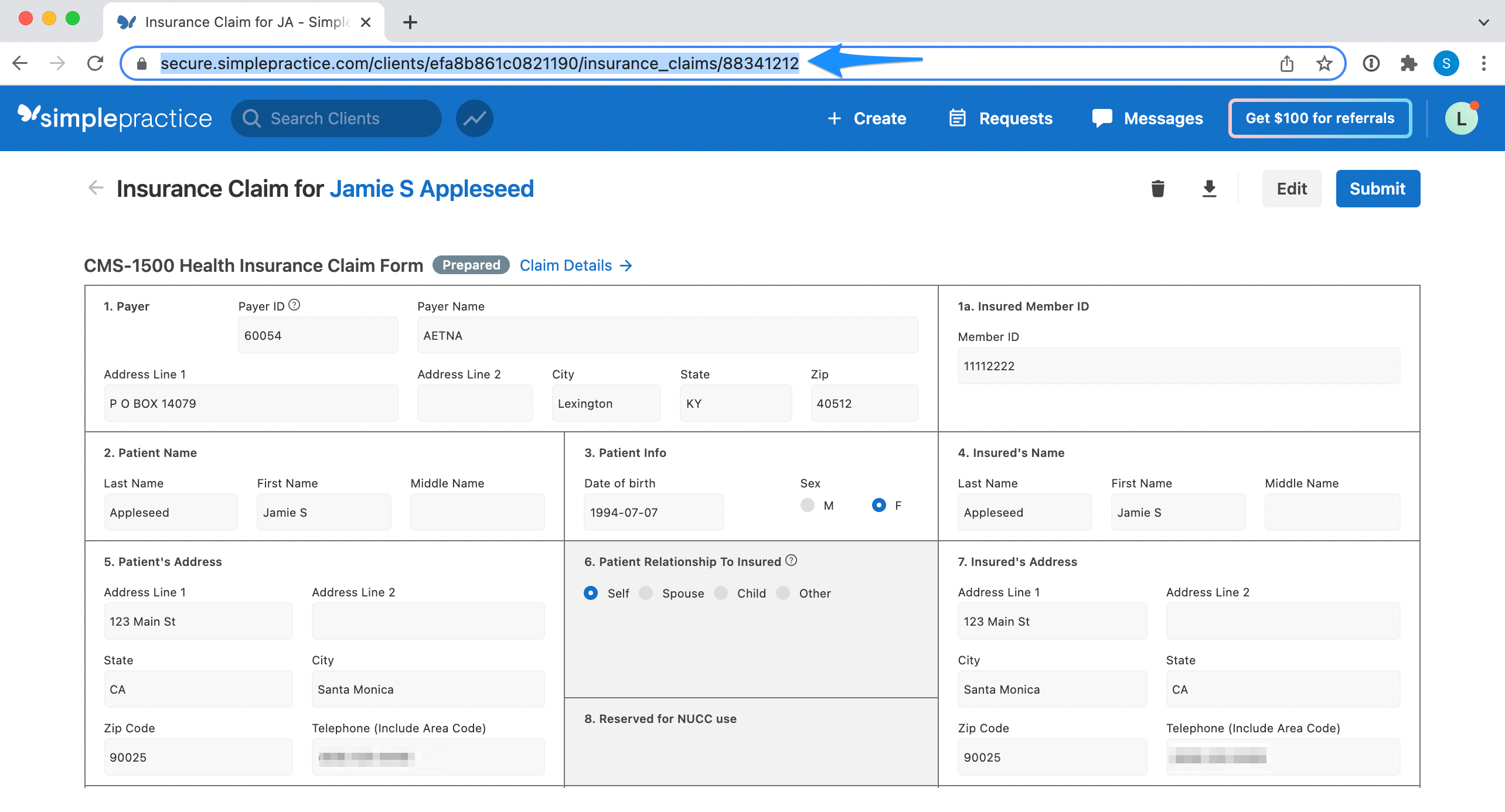Click patient First Name field

coord(324,512)
